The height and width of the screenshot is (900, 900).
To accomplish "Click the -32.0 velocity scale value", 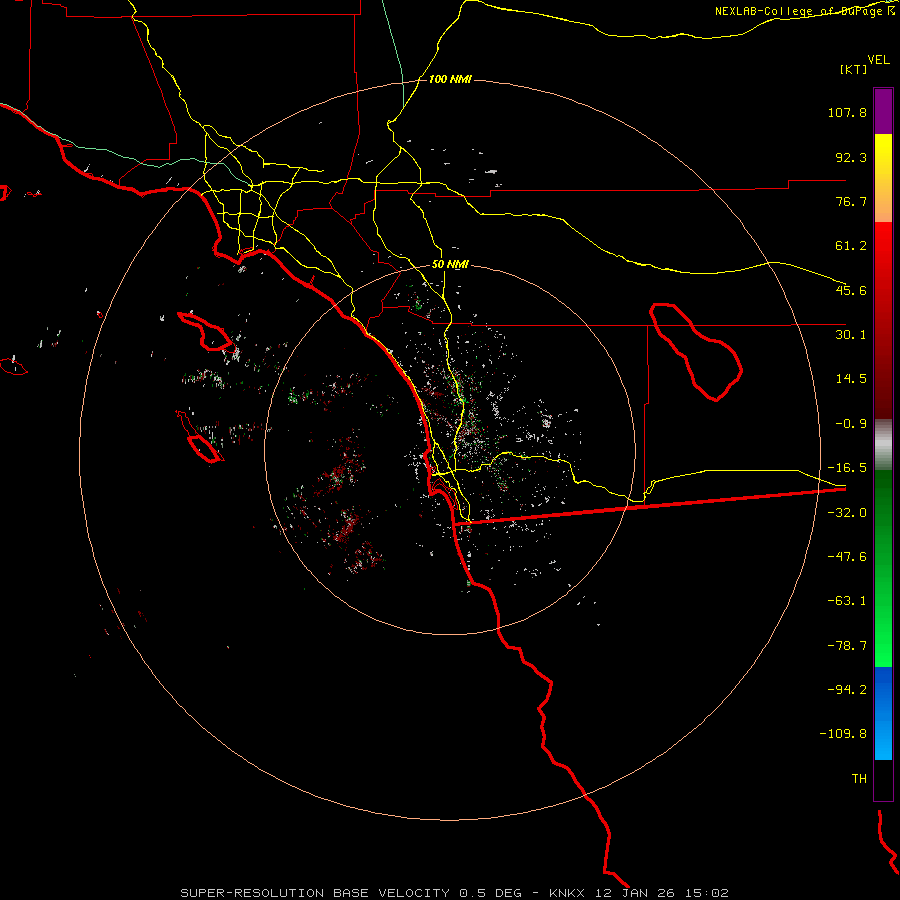I will point(847,513).
